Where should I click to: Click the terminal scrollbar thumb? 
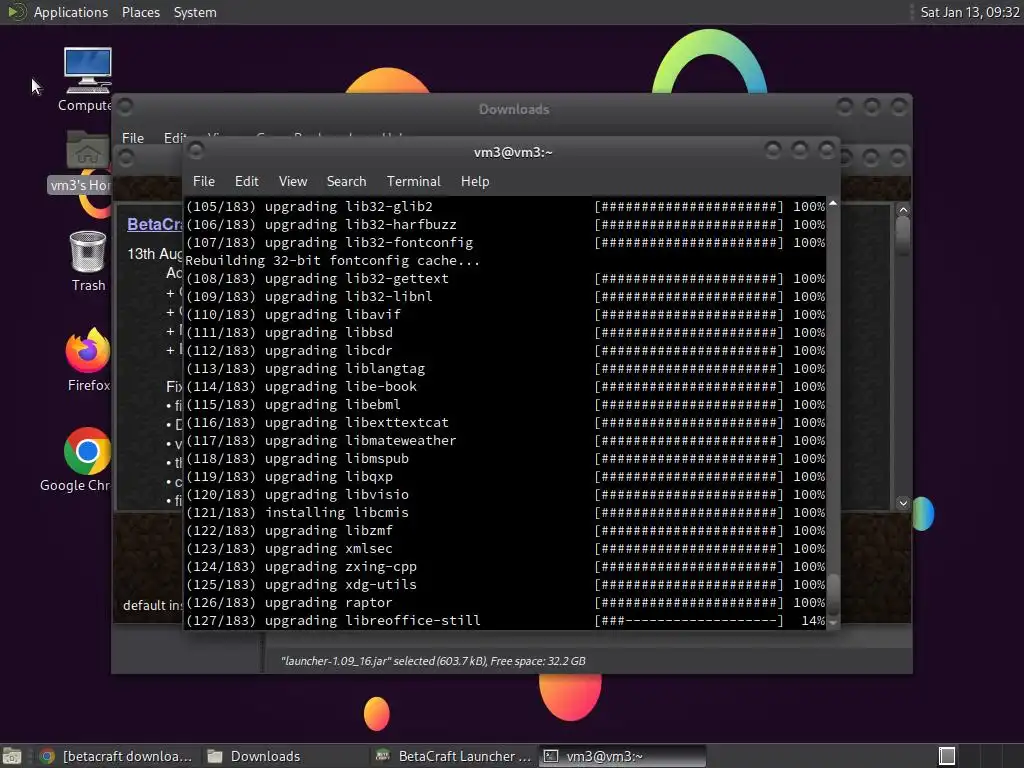click(833, 594)
